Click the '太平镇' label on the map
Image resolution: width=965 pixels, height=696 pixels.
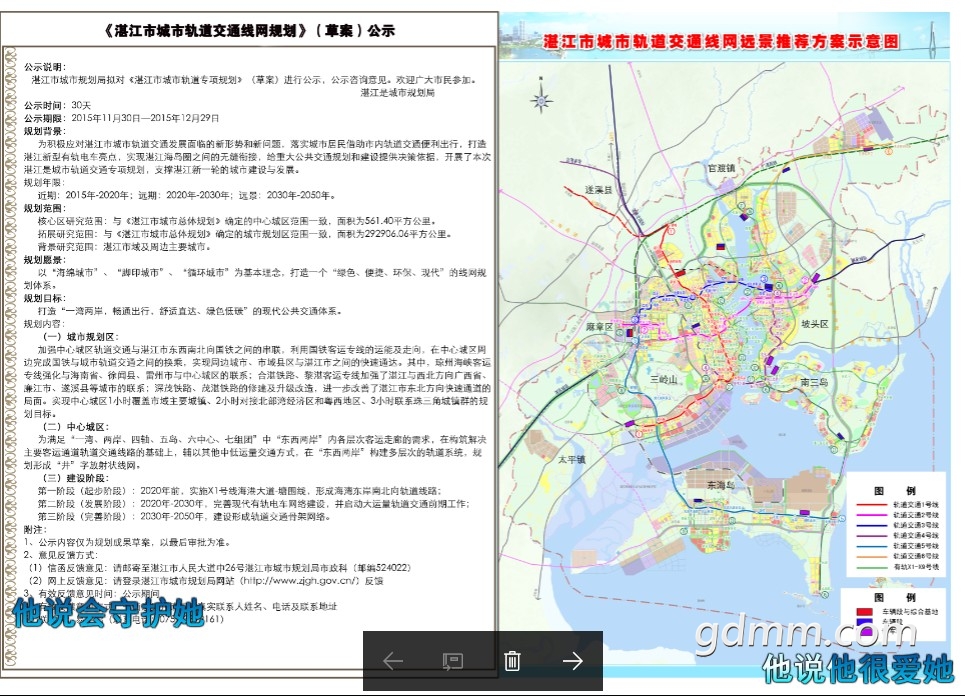(571, 459)
